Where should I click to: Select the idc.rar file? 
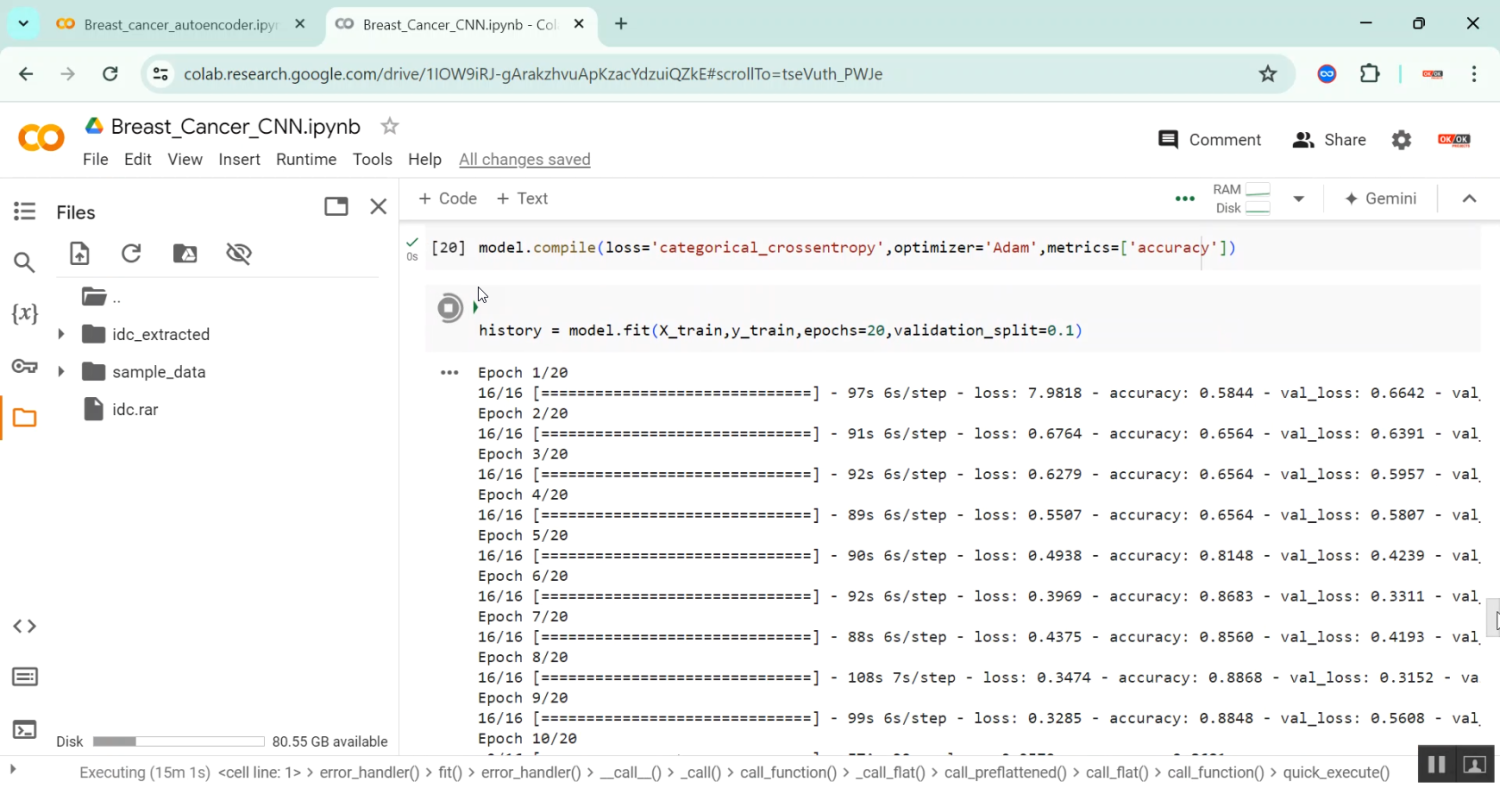(x=135, y=409)
